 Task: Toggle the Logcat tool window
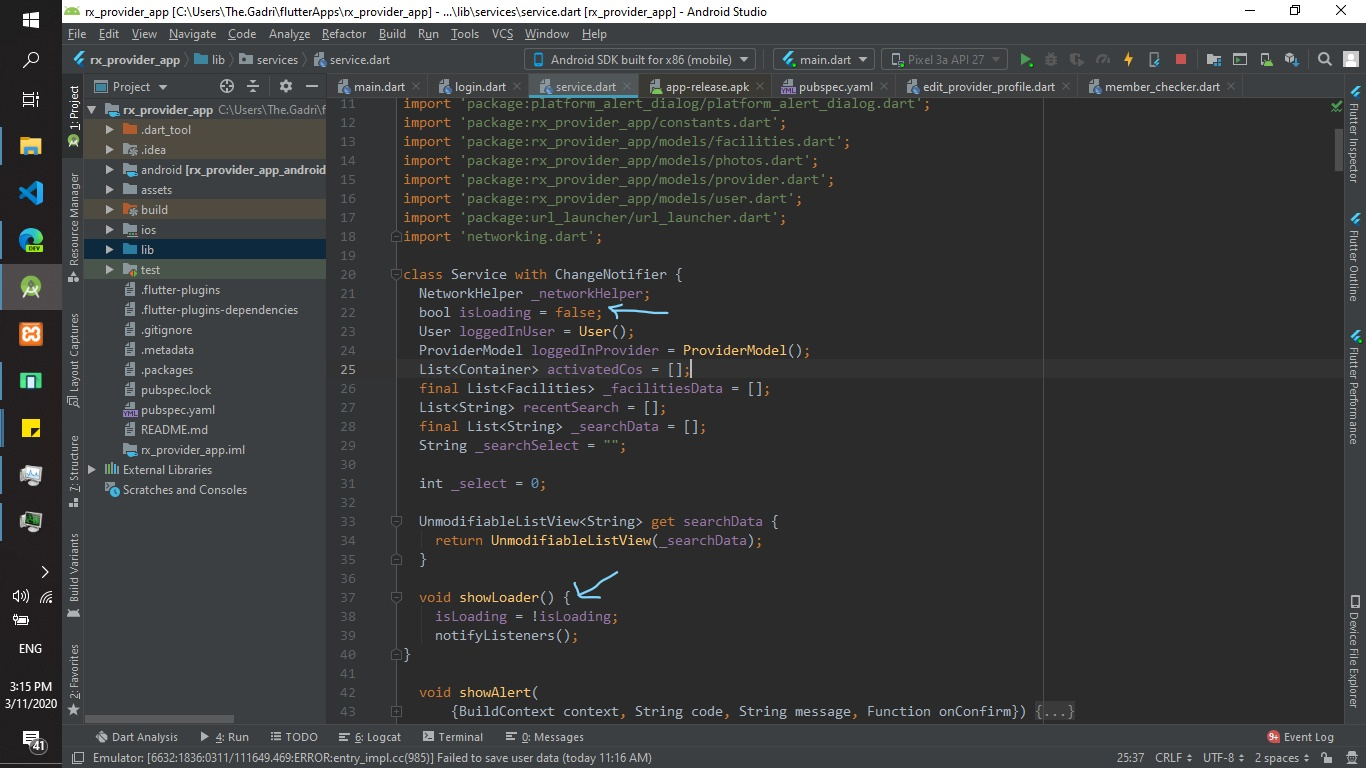pyautogui.click(x=369, y=737)
